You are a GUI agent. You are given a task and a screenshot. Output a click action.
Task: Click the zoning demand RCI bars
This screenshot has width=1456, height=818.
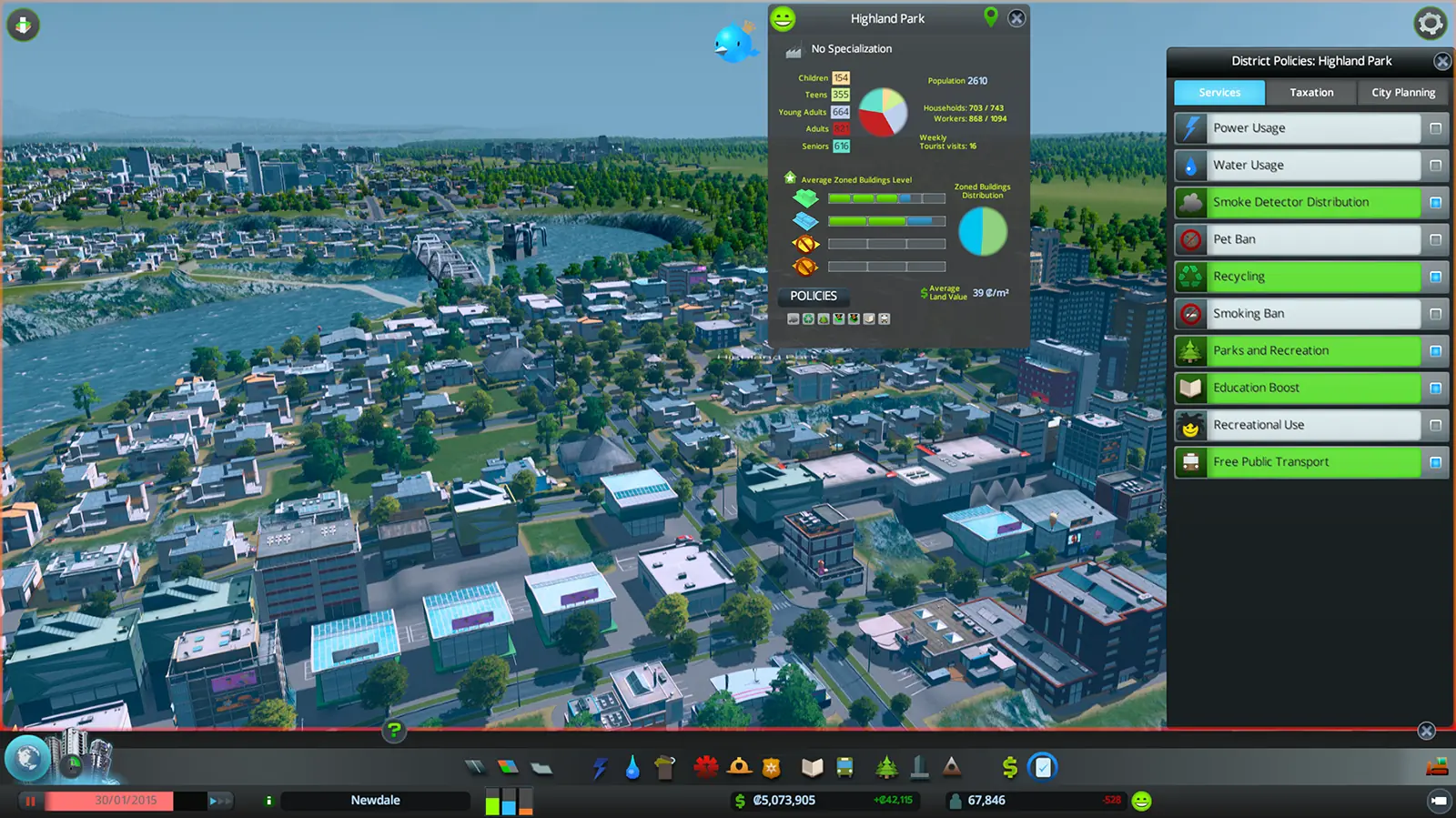[509, 801]
